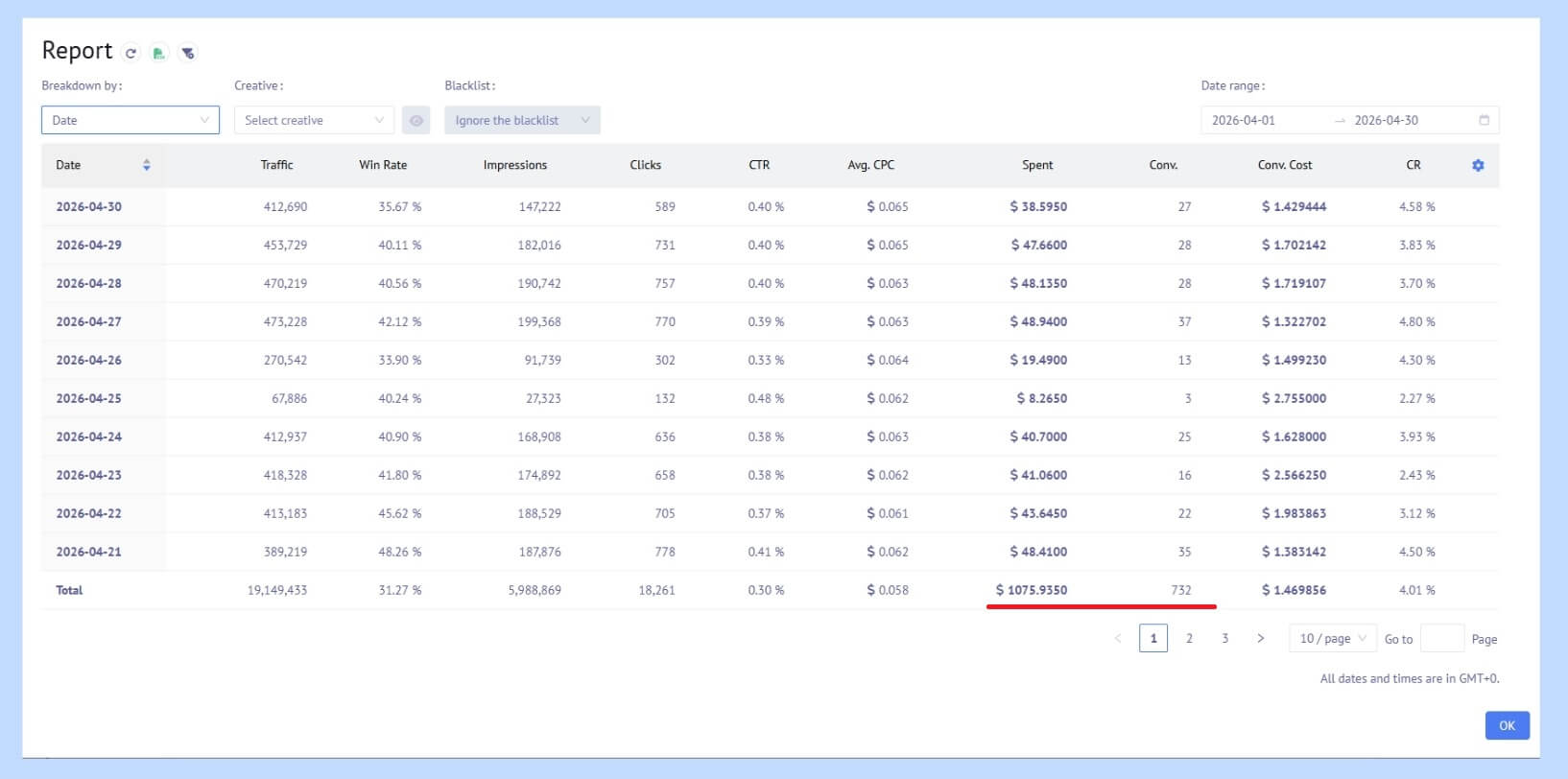Viewport: 1568px width, 779px height.
Task: Click the Conv. Cost column header
Action: 1285,165
